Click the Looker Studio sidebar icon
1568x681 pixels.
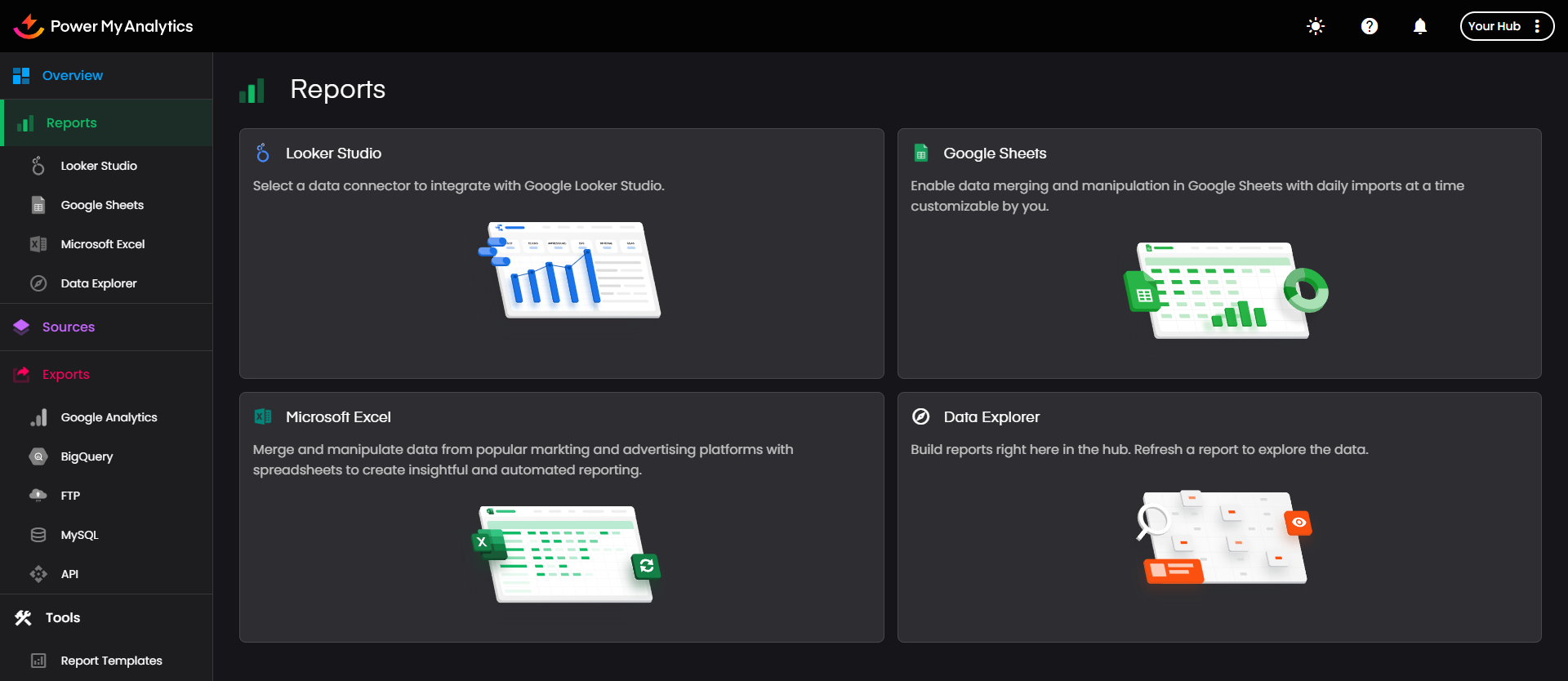coord(38,166)
